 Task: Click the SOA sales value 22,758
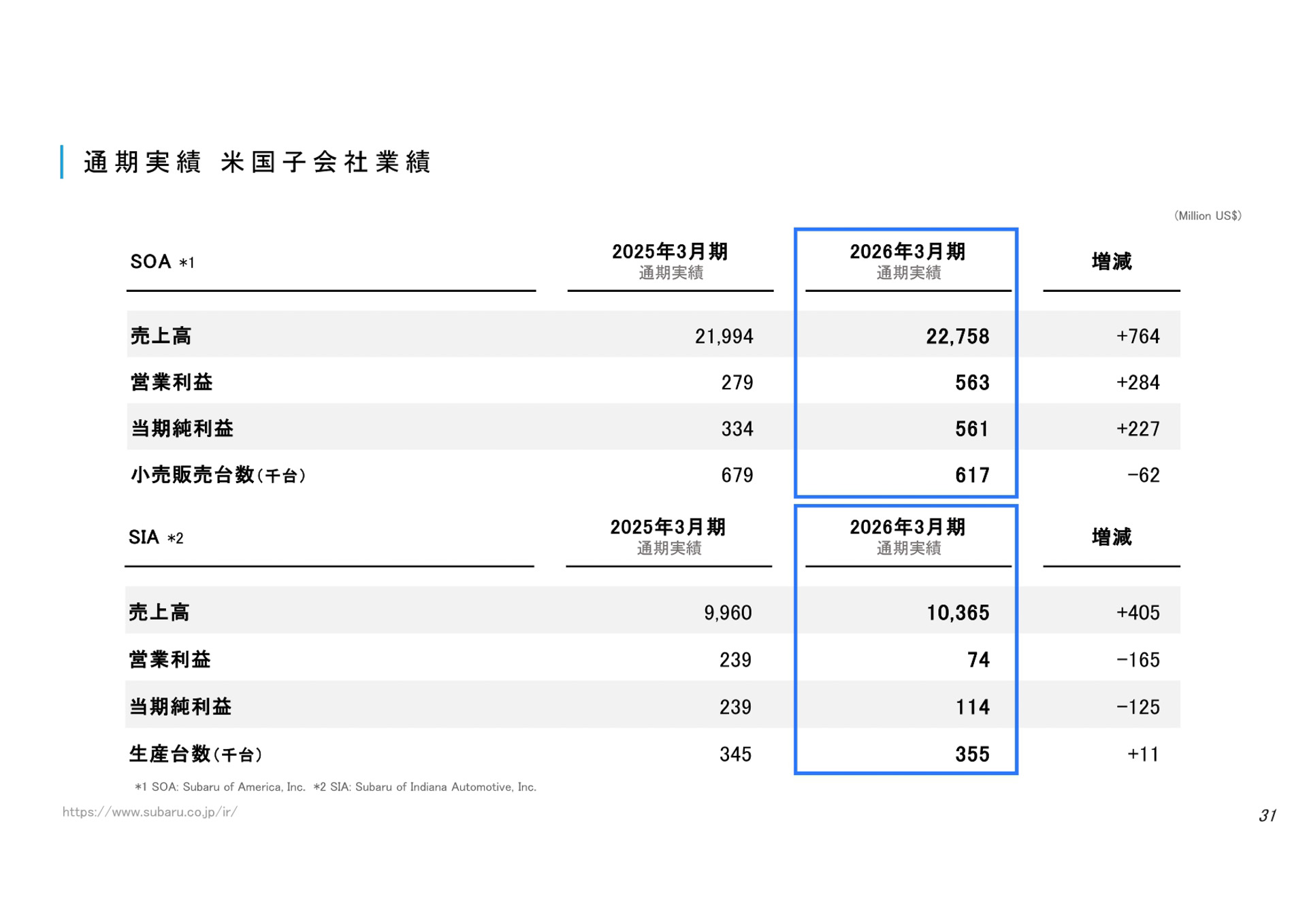pos(958,336)
